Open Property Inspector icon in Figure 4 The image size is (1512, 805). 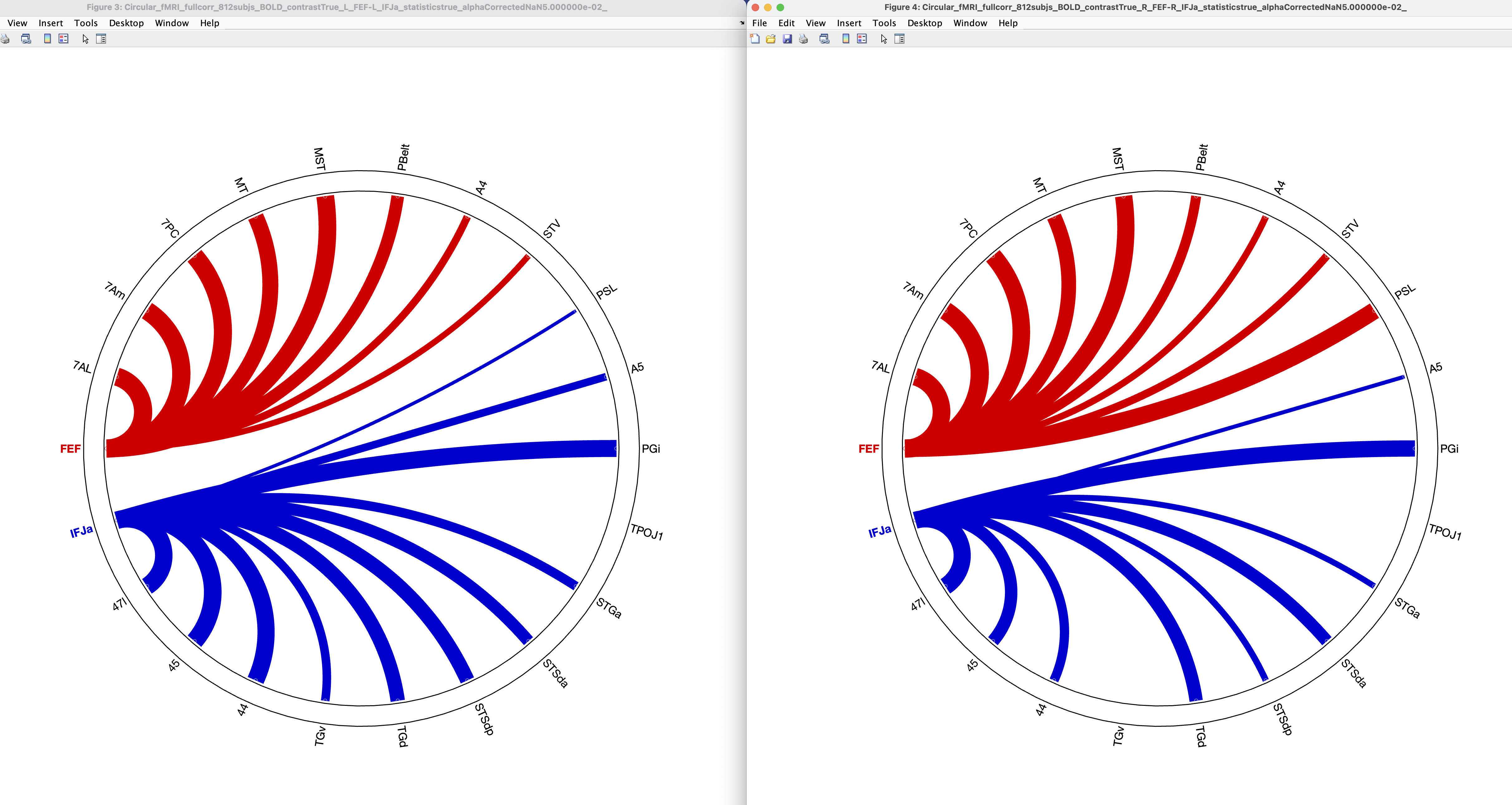[x=899, y=39]
